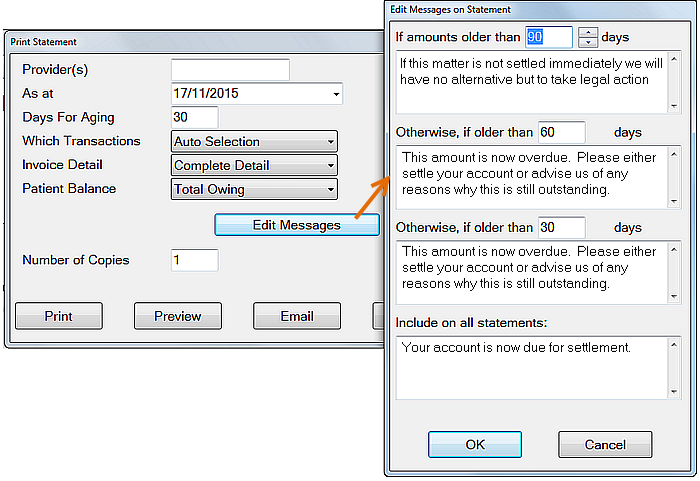Increase the 90 days spinner value

point(588,32)
